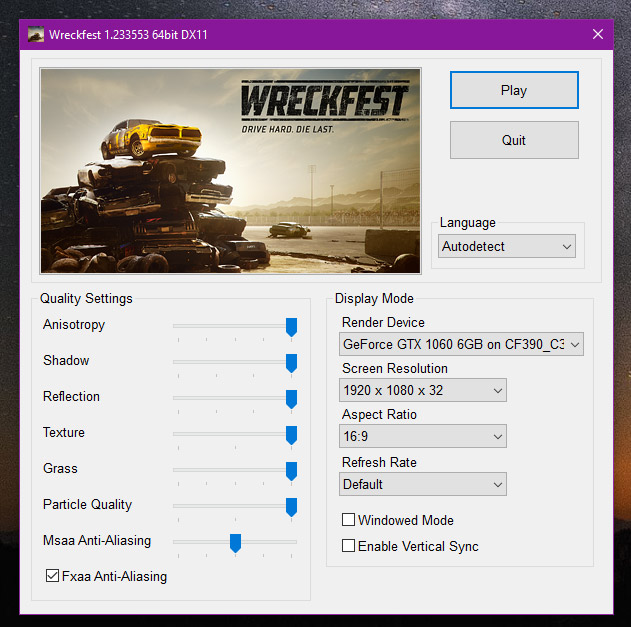The image size is (631, 627).
Task: Click the Grass quality slider handle
Action: tap(291, 471)
